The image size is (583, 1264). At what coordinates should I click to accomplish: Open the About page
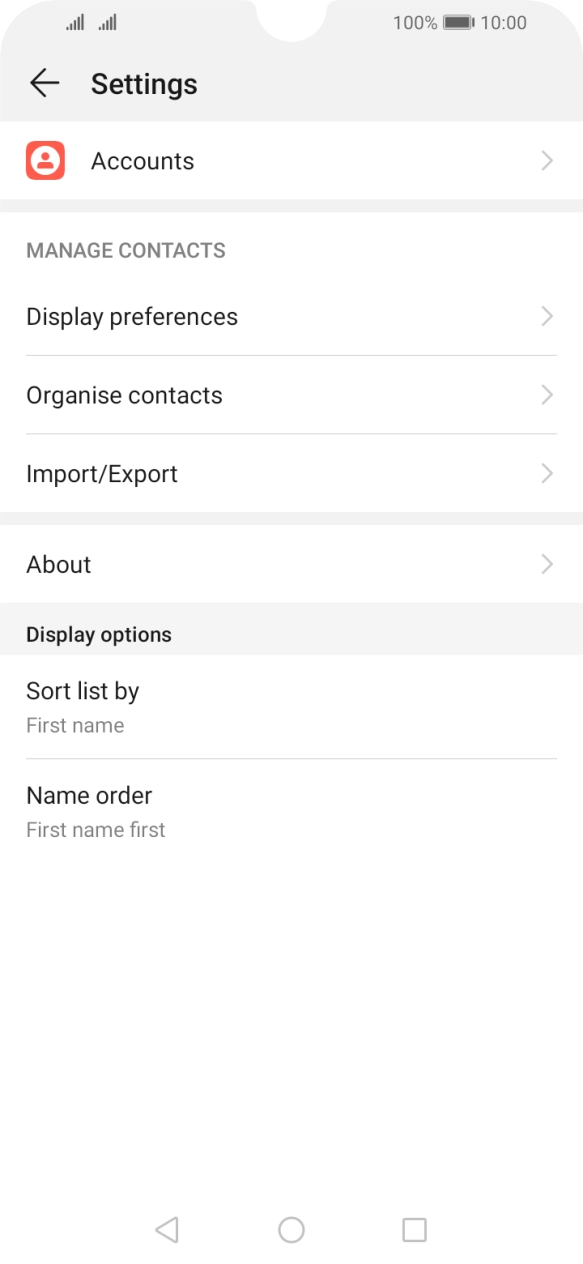[x=58, y=564]
